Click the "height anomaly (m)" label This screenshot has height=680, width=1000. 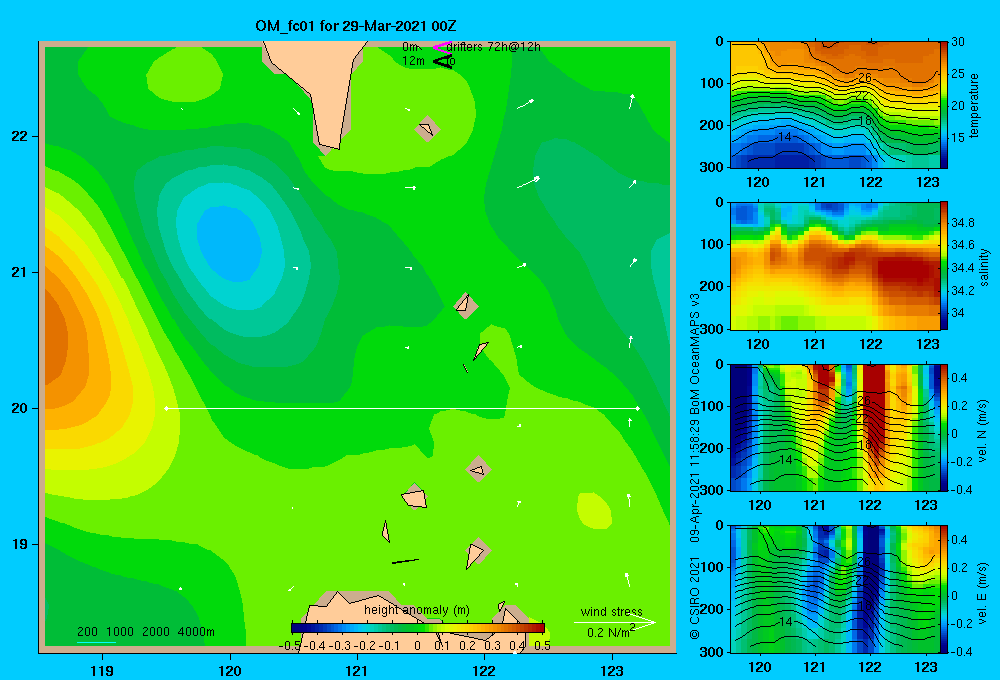click(x=416, y=610)
